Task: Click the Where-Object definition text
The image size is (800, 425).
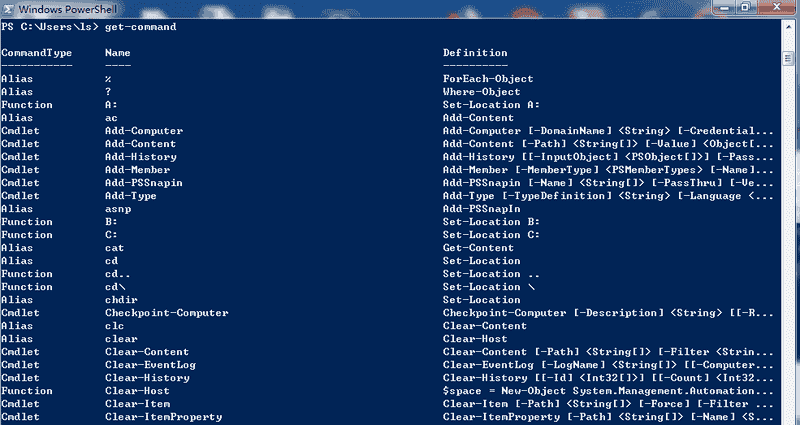Action: click(482, 92)
